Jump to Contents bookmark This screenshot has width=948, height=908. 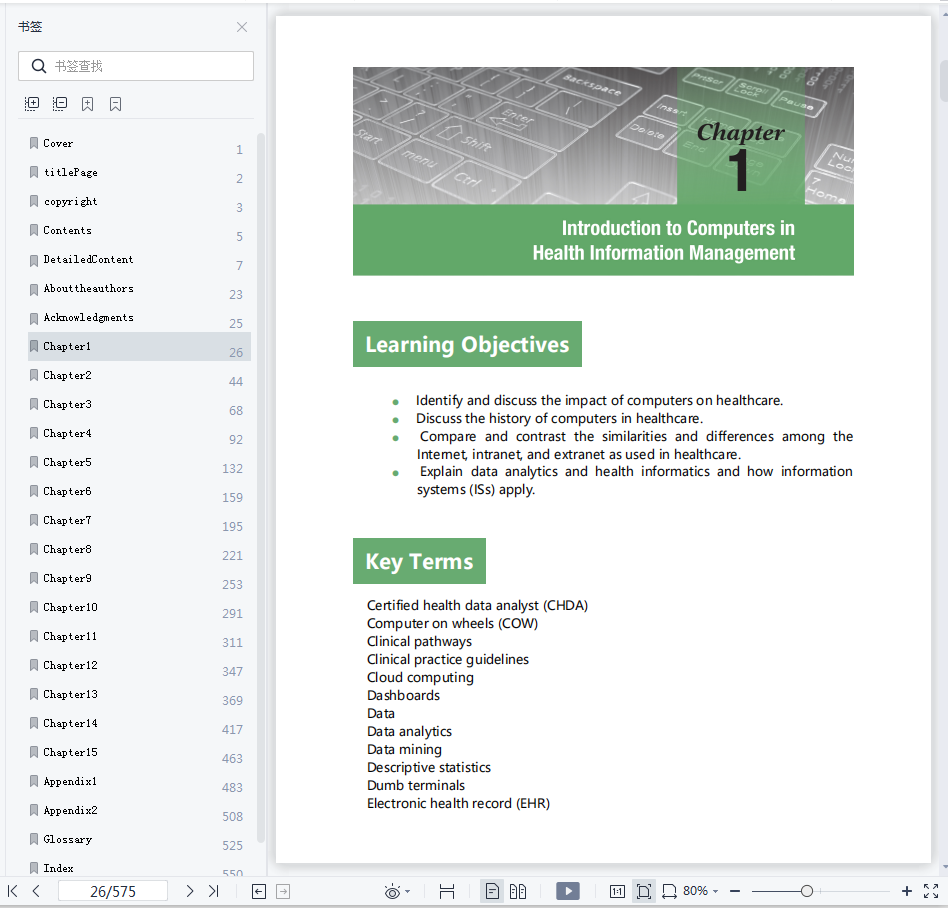pos(139,230)
